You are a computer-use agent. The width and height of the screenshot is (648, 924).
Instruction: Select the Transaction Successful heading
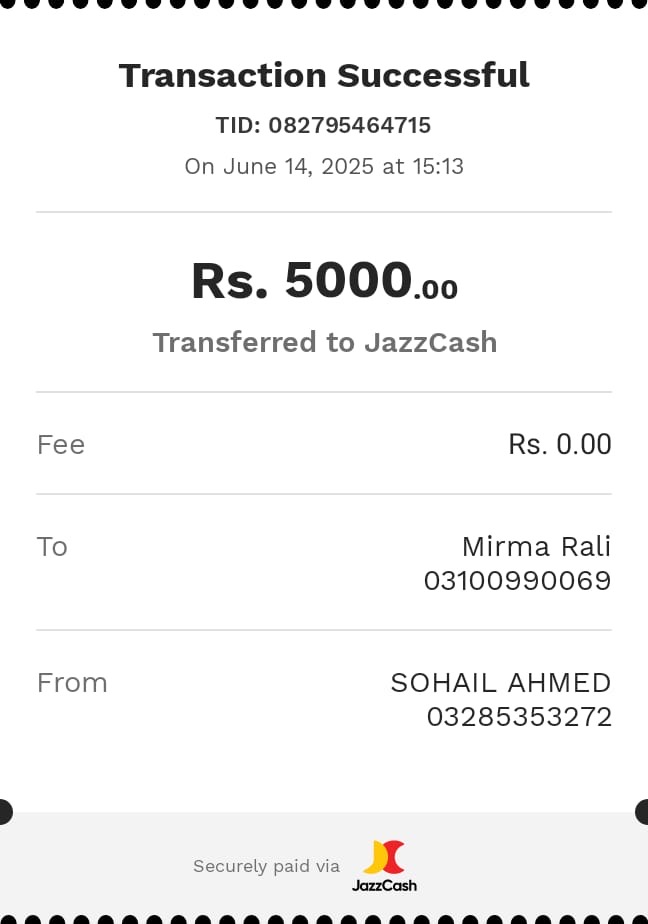coord(324,75)
